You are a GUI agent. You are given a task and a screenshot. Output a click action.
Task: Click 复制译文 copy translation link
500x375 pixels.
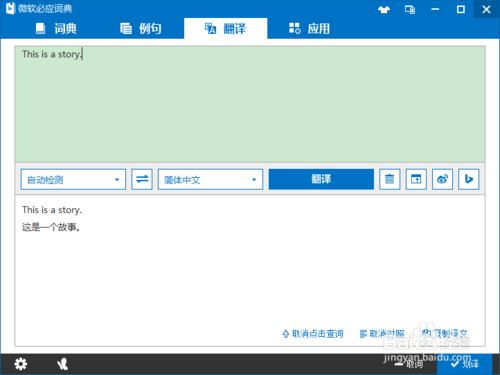(445, 333)
